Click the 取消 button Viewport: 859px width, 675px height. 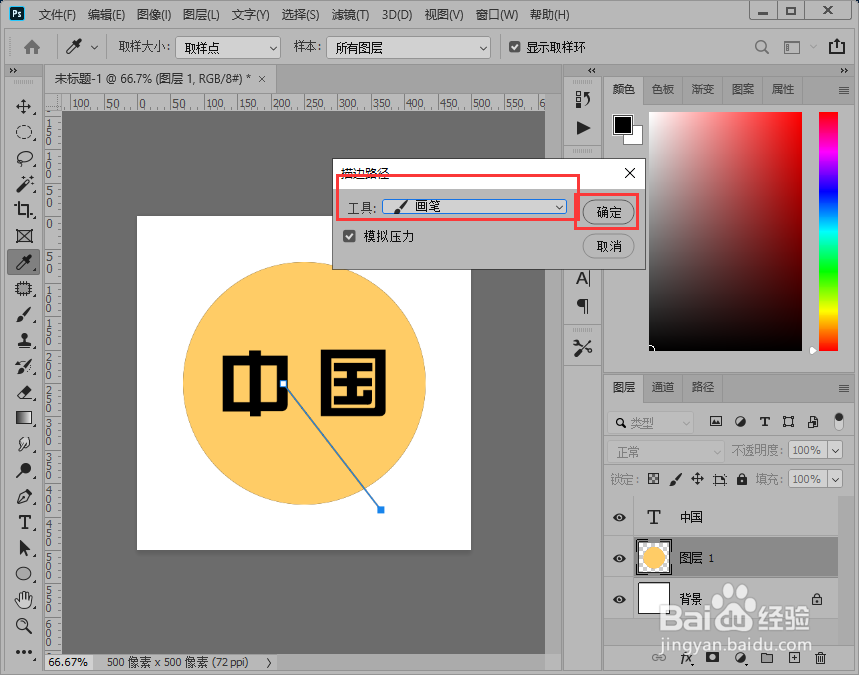click(608, 247)
